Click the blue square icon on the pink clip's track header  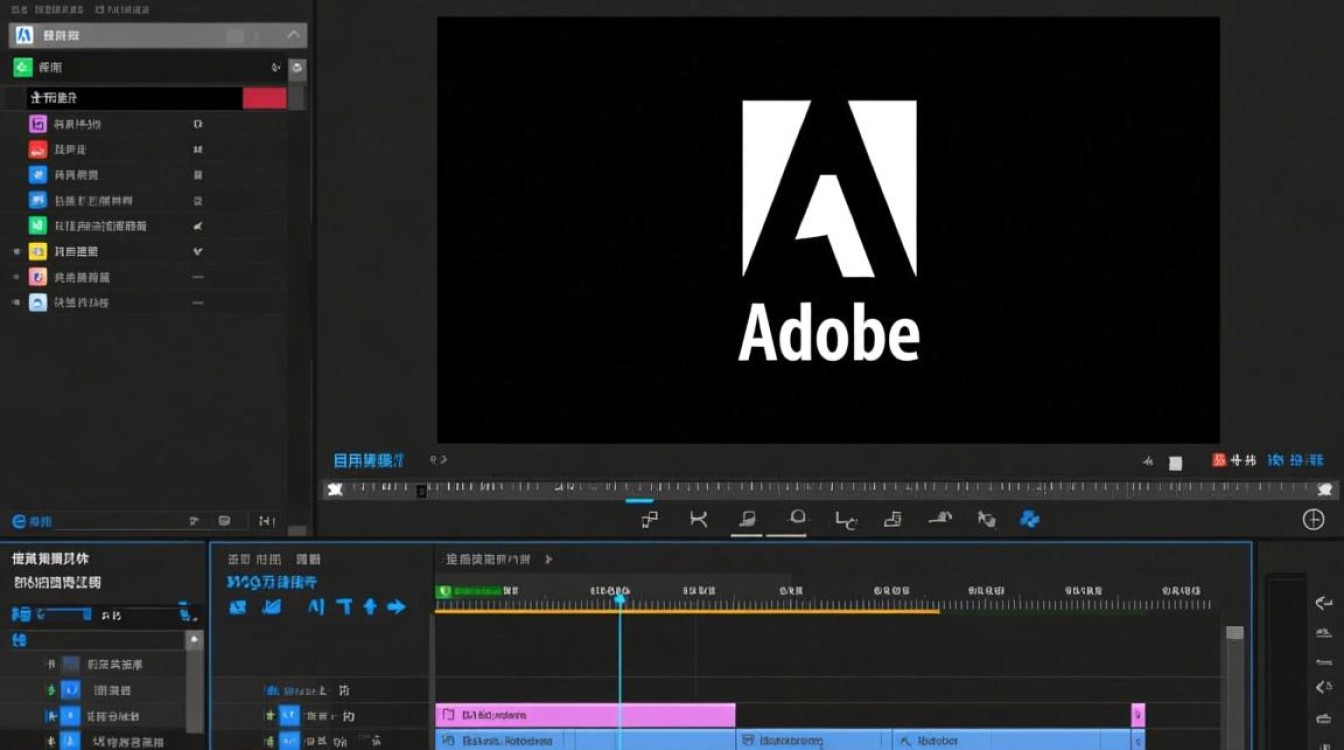289,716
